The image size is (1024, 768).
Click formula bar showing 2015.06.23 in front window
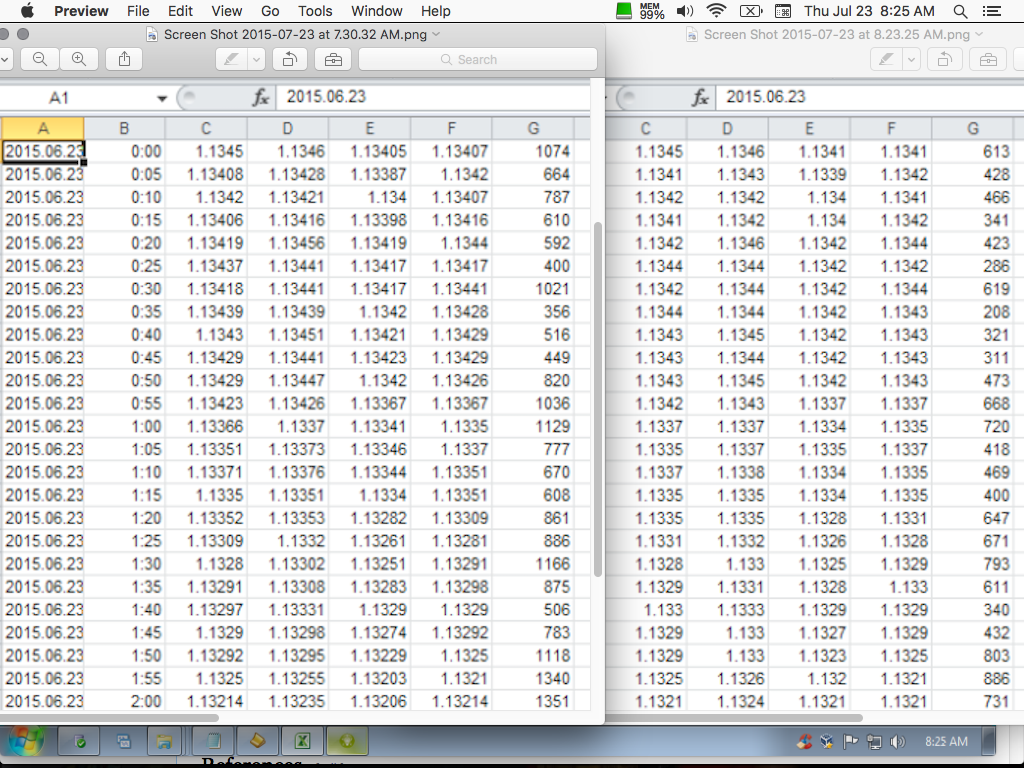pos(432,97)
